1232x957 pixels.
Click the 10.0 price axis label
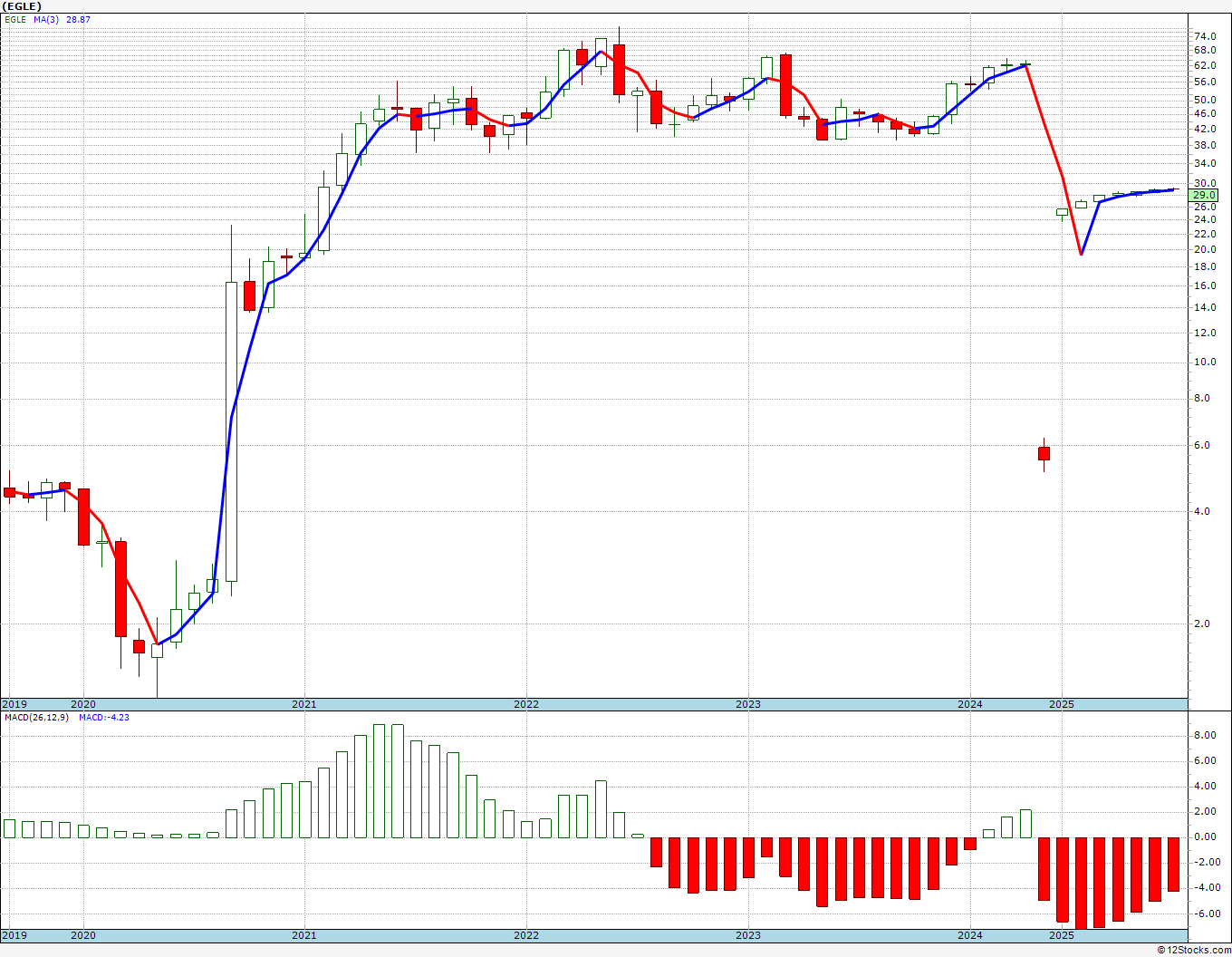coord(1205,362)
